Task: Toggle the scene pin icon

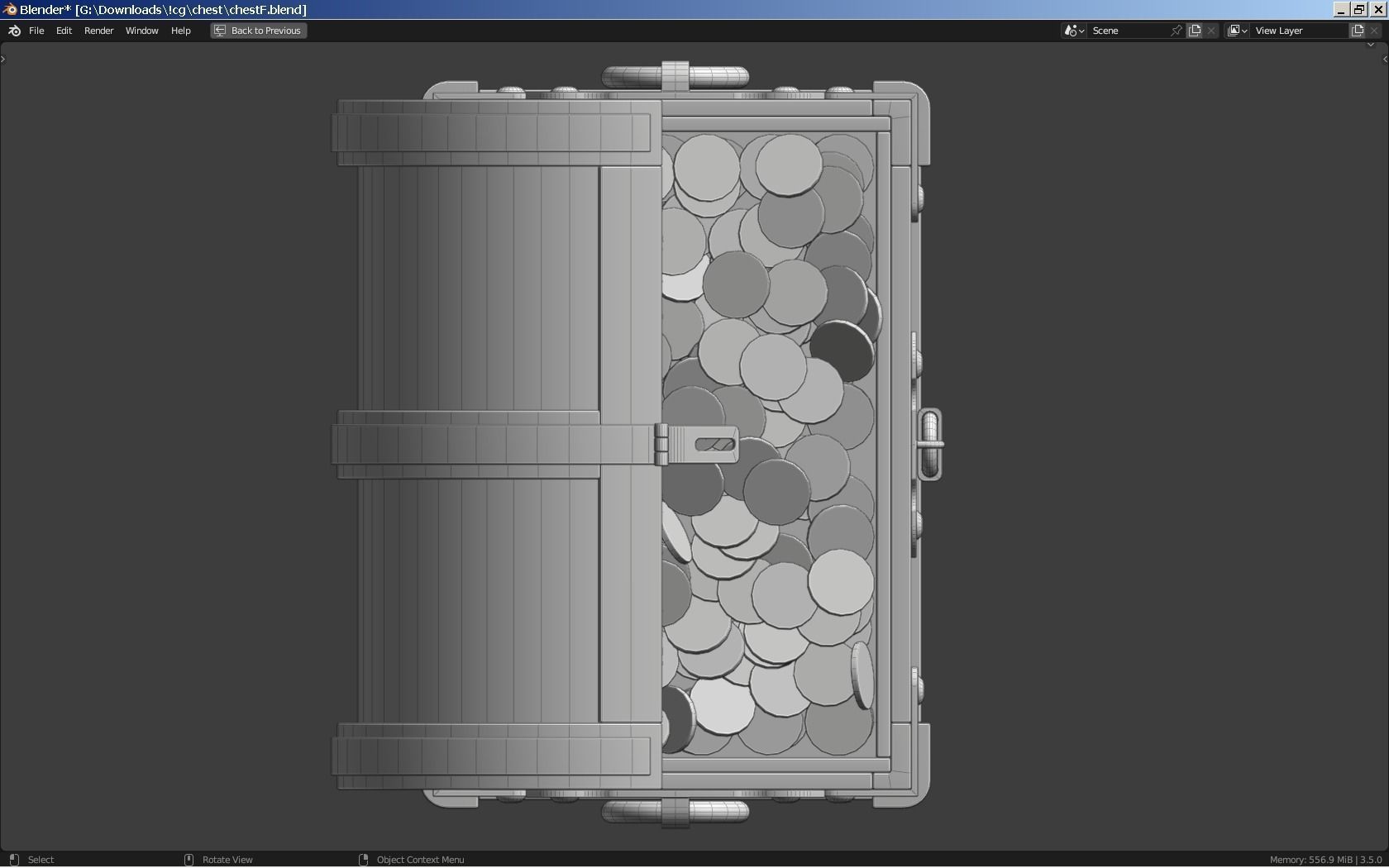Action: (x=1177, y=31)
